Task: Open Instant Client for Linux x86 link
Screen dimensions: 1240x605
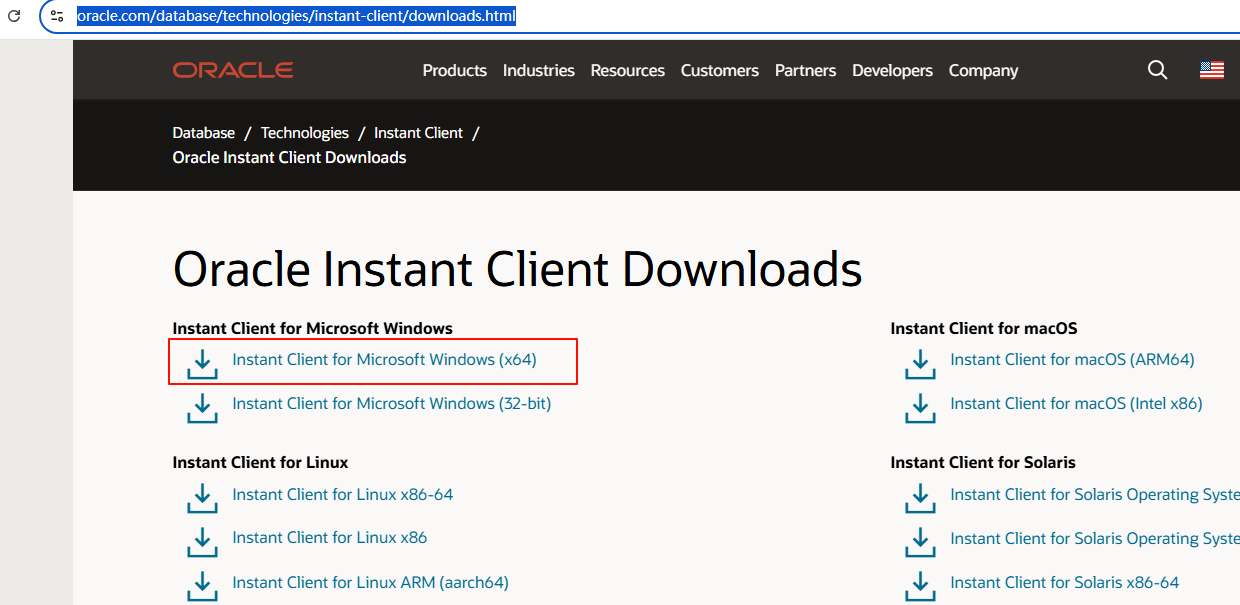Action: [x=330, y=538]
